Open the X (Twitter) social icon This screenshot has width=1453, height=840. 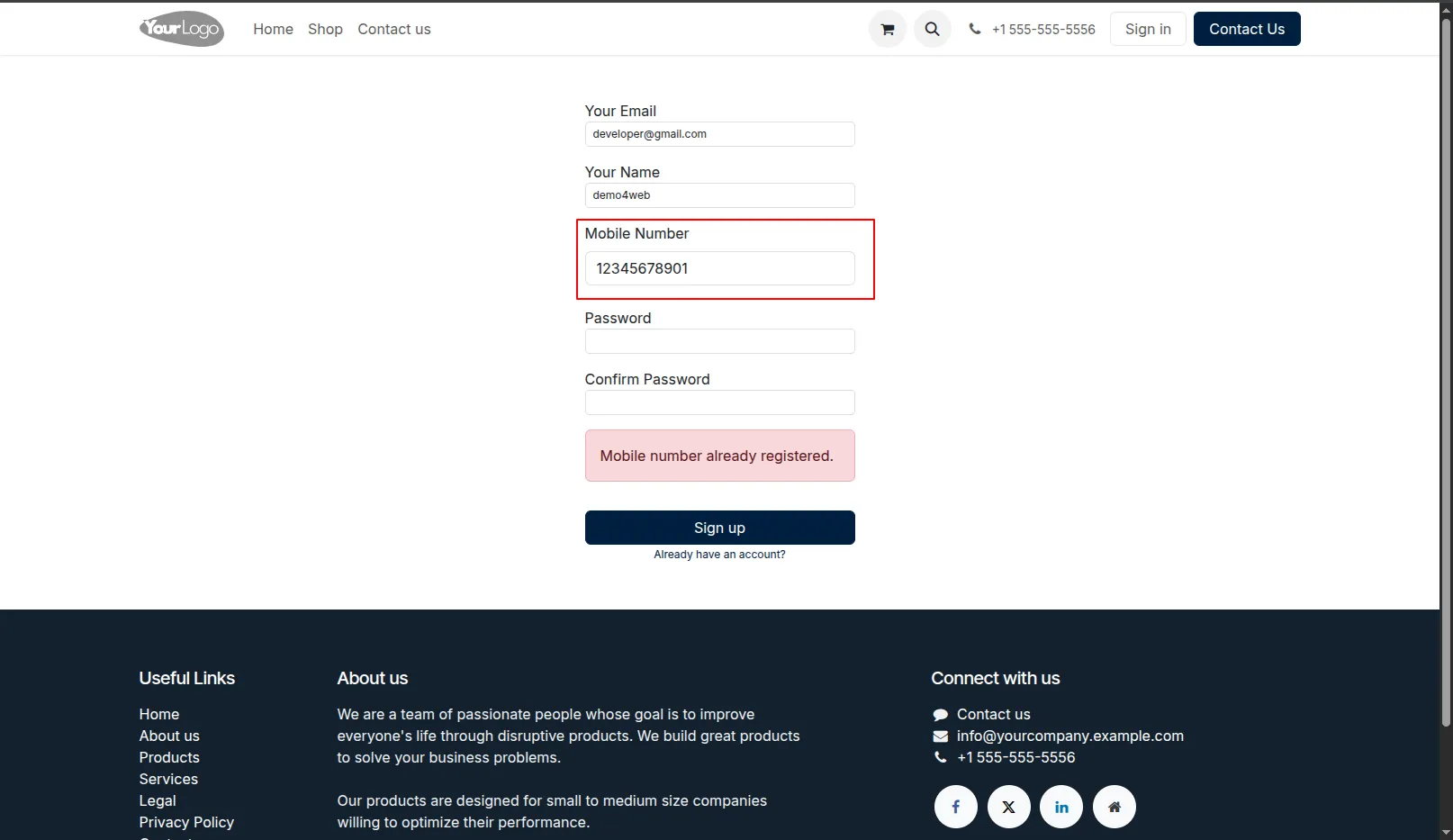(x=1008, y=807)
